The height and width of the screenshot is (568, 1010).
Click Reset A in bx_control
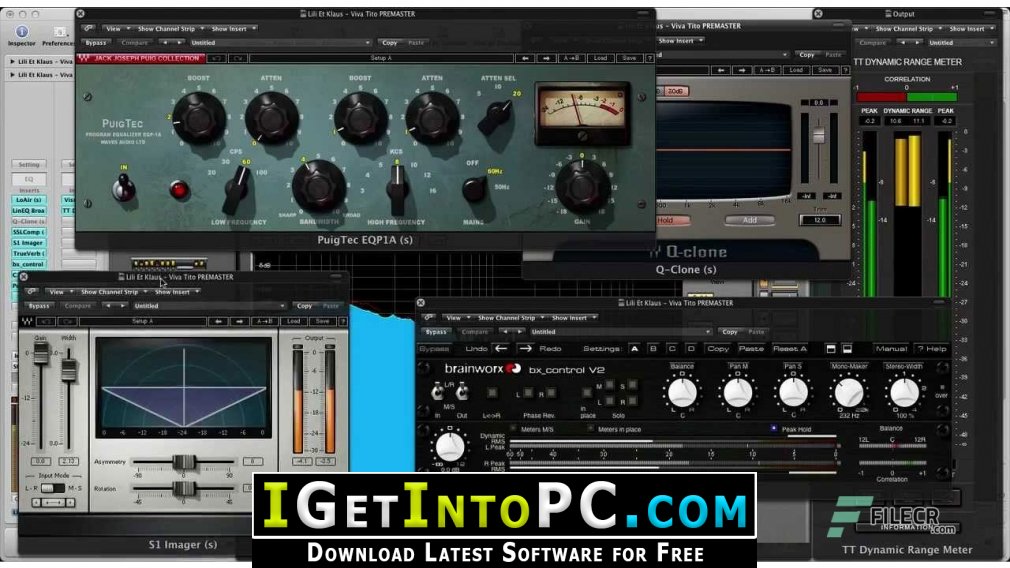789,348
